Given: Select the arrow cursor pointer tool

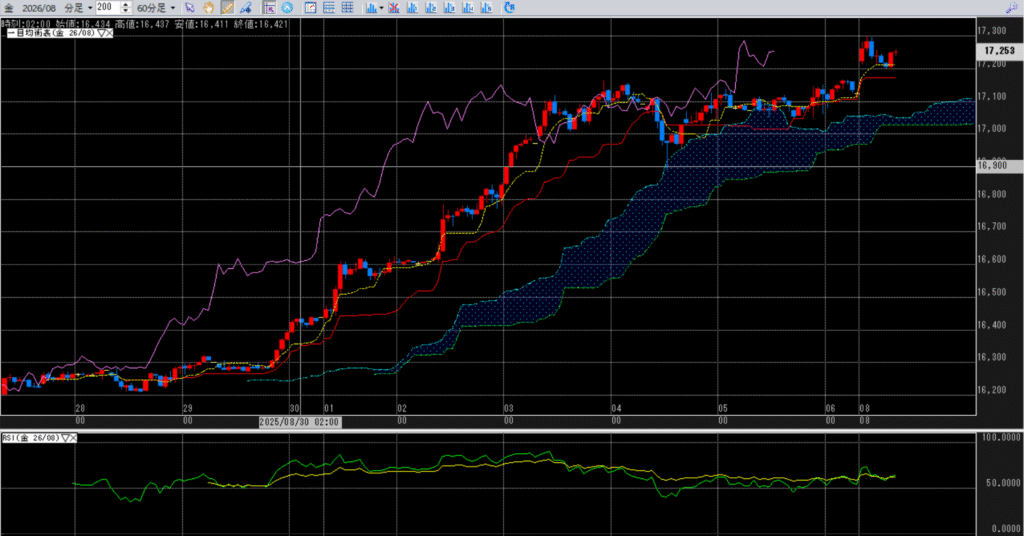Looking at the screenshot, I should pos(190,8).
